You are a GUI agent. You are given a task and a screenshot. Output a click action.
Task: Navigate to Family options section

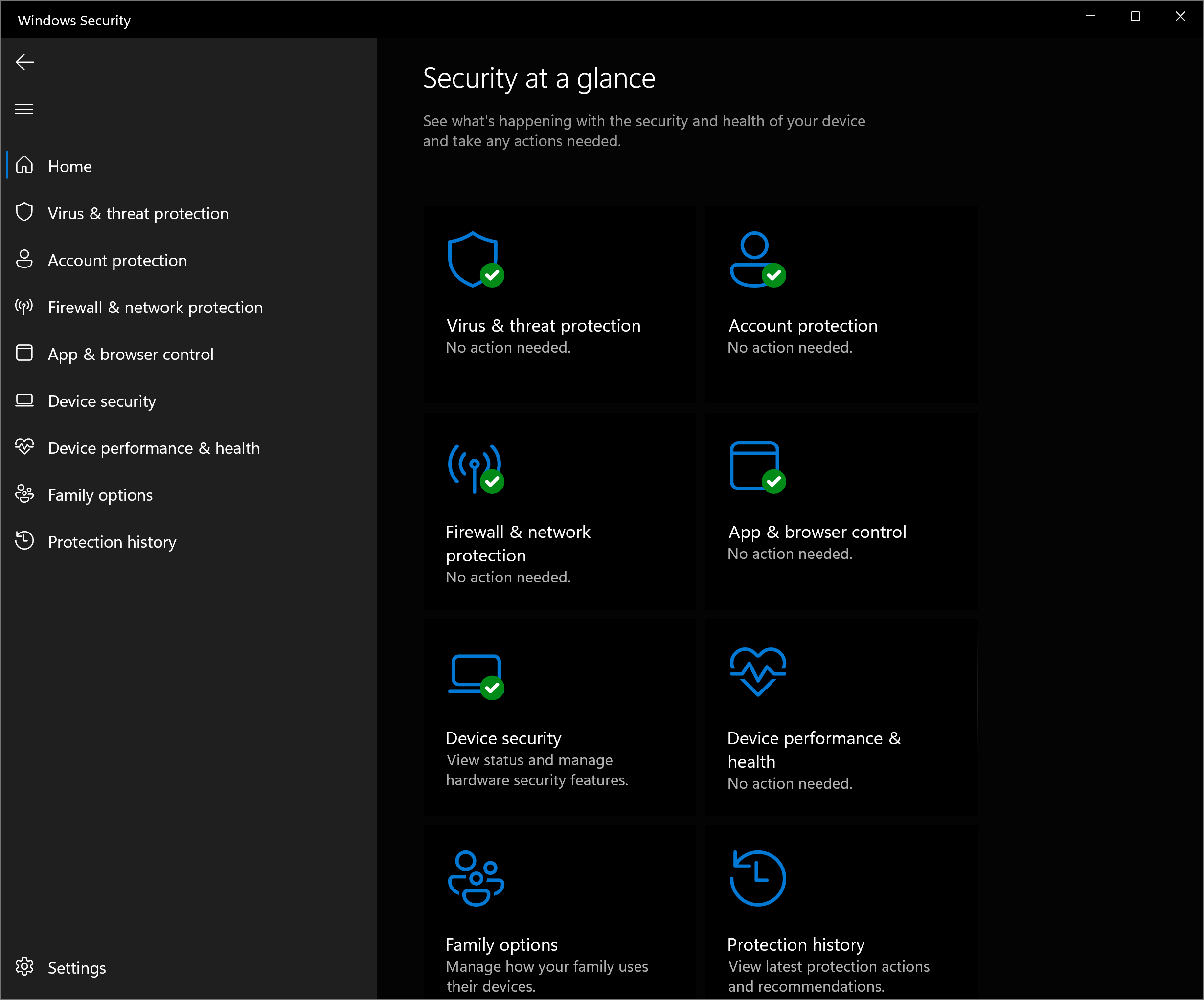(x=100, y=495)
